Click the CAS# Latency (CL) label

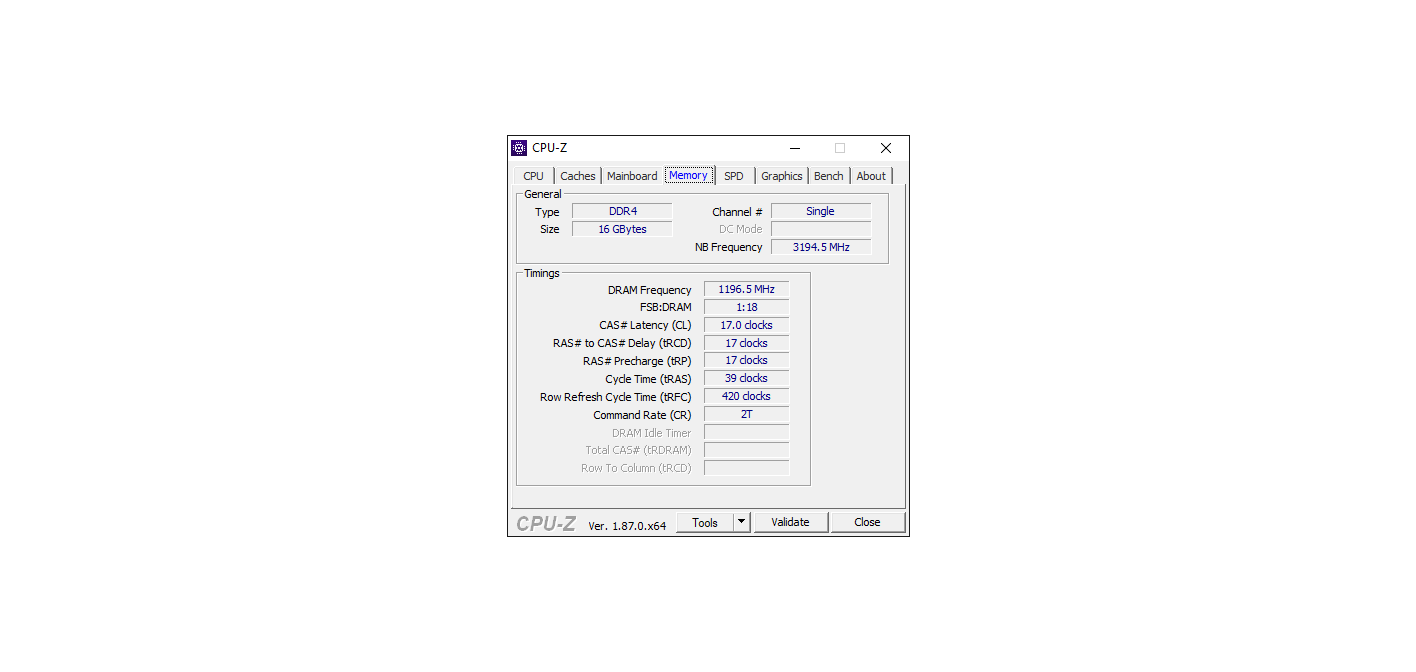645,326
